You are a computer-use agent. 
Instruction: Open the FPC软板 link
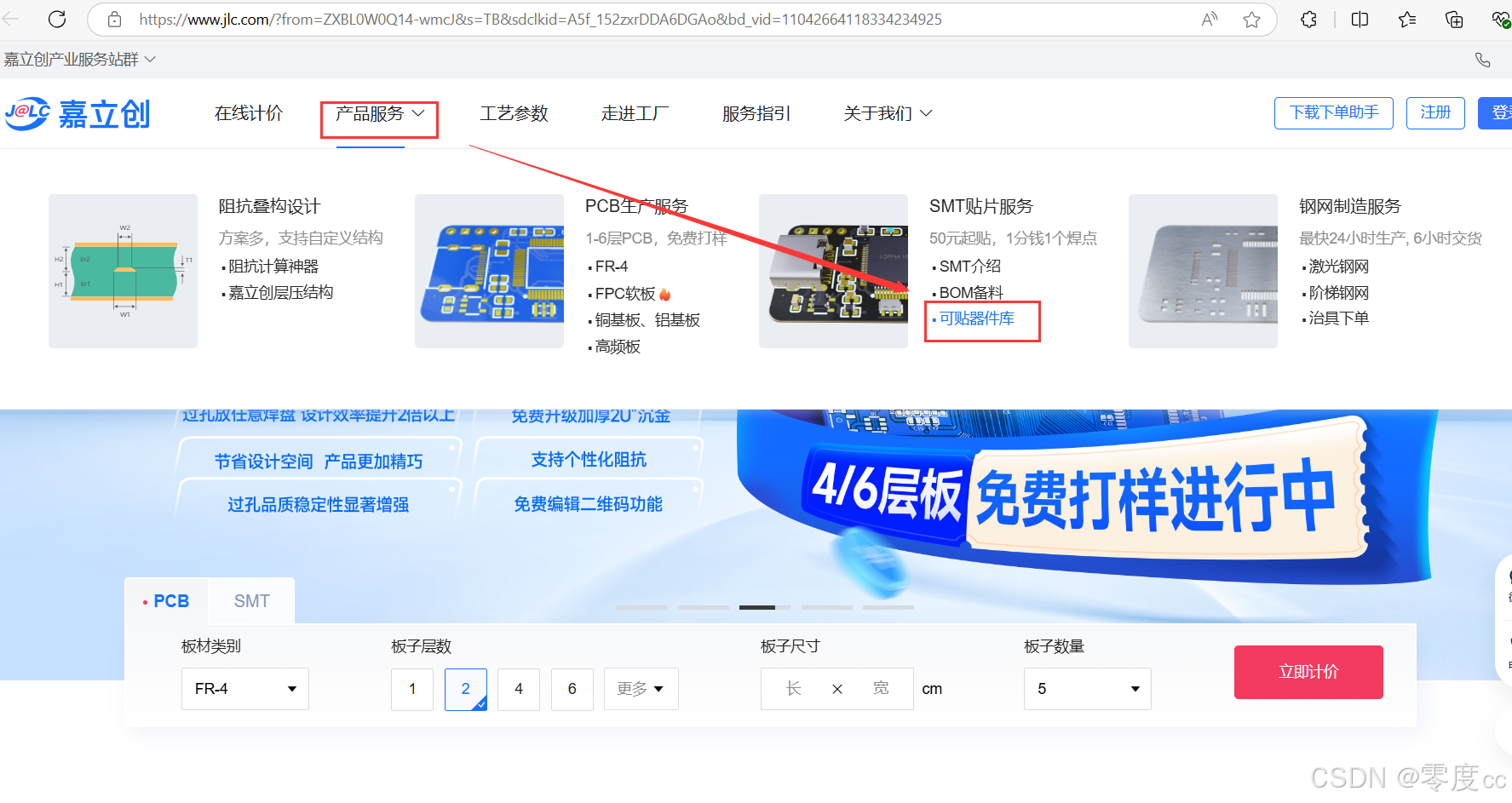click(x=624, y=294)
